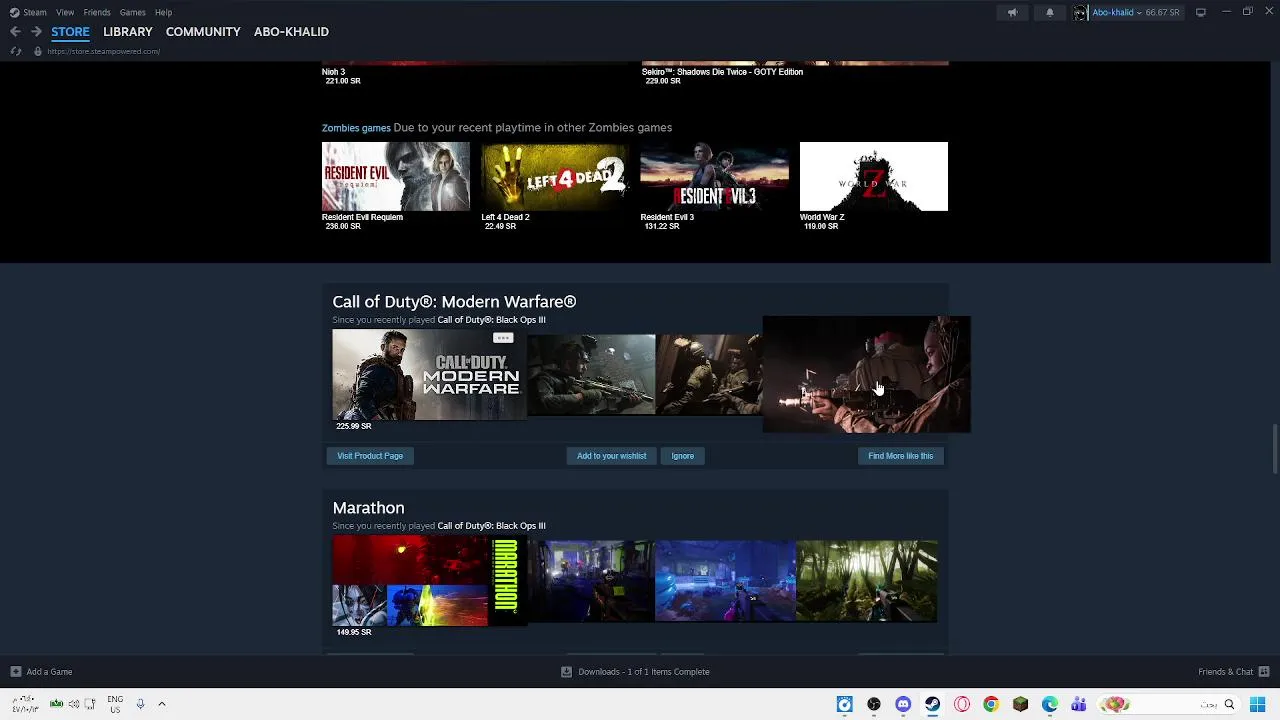This screenshot has height=720, width=1280.
Task: Open the Steam menu
Action: (x=34, y=12)
